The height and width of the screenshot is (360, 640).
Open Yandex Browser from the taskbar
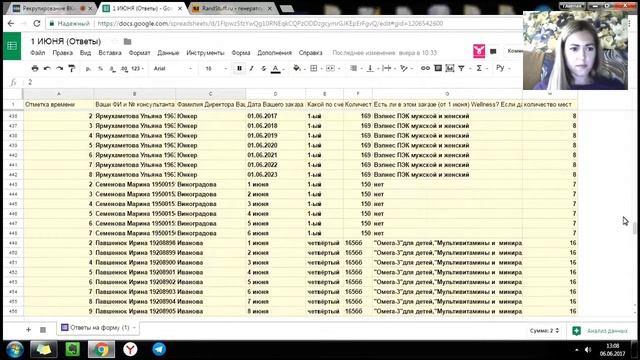(x=130, y=349)
